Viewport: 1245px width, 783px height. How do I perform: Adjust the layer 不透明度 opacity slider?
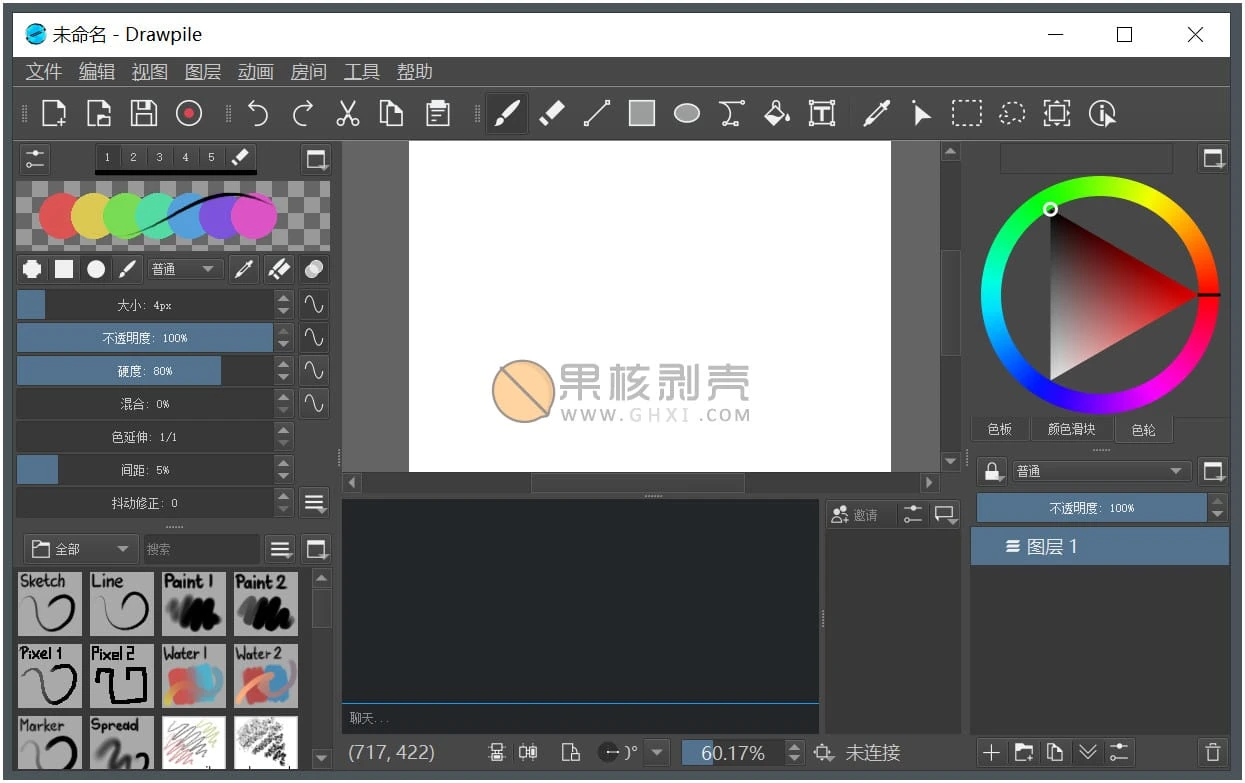[x=1091, y=508]
